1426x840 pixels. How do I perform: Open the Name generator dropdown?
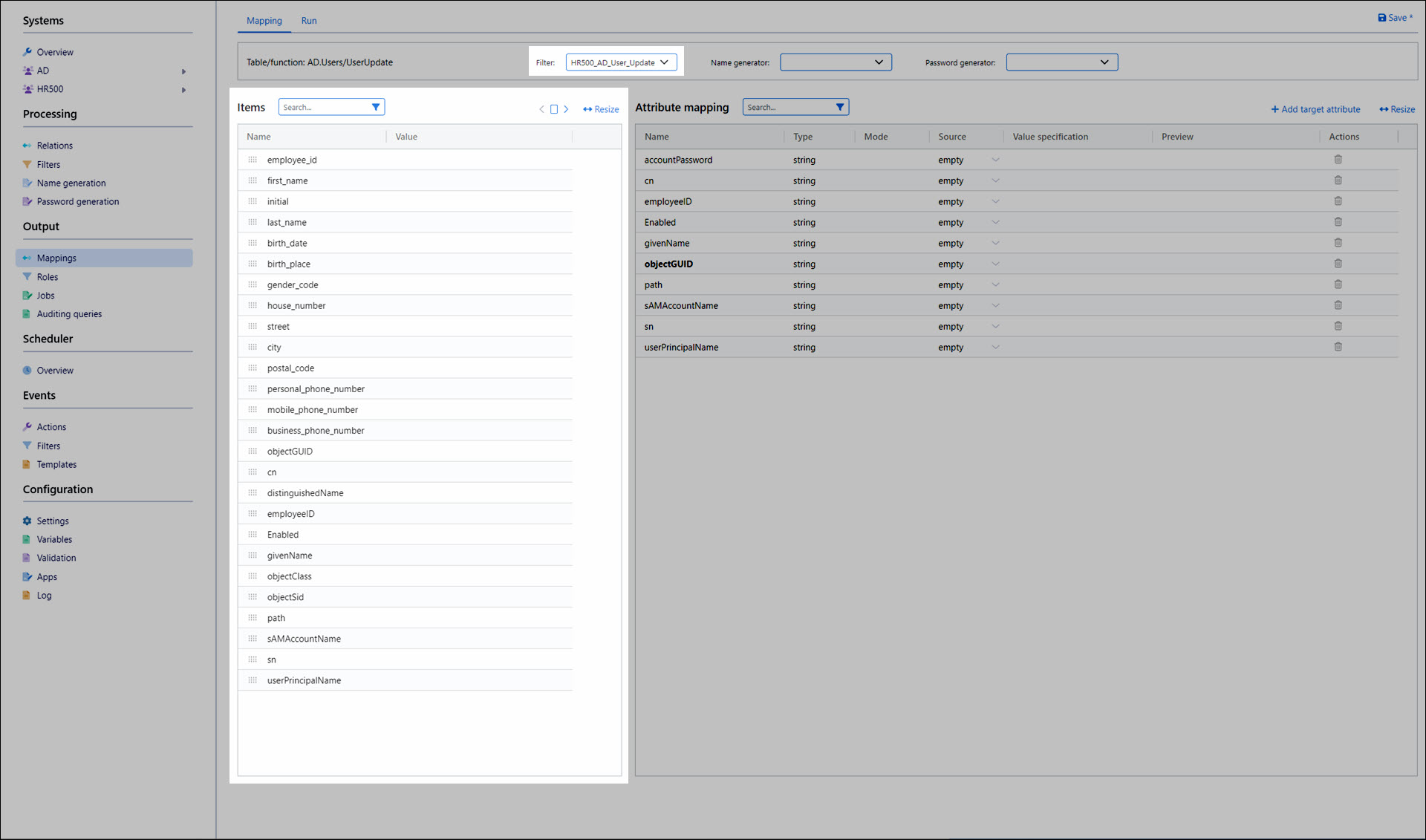pyautogui.click(x=835, y=62)
